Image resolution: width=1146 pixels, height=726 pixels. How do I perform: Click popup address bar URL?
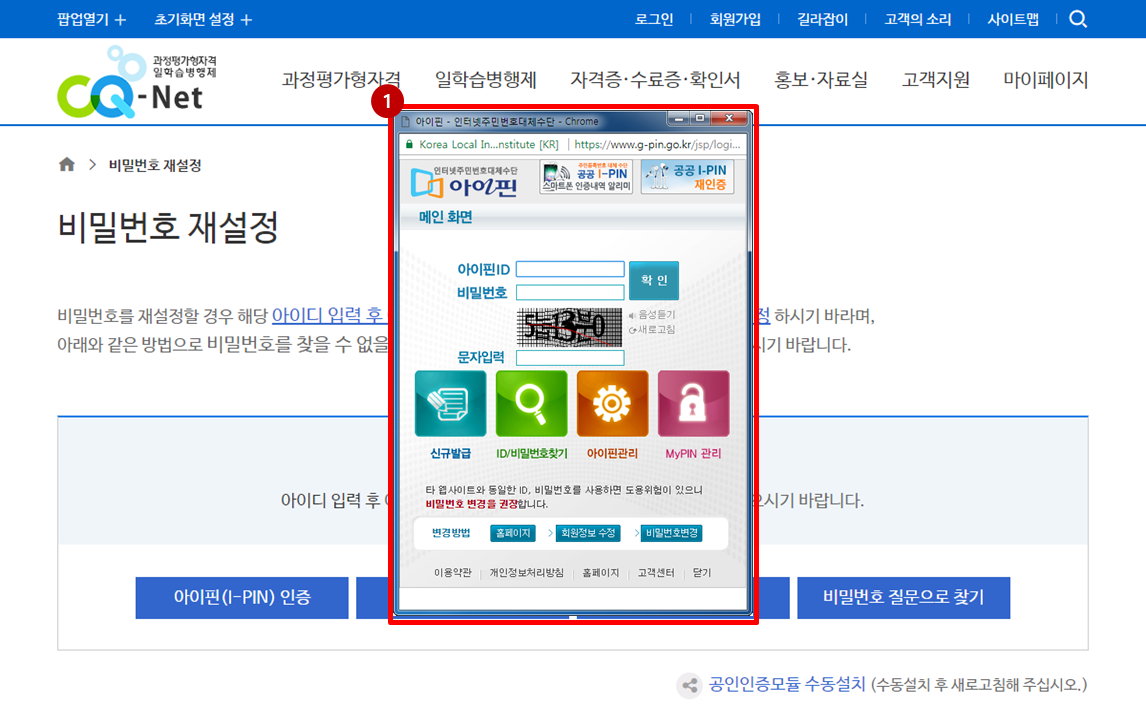657,145
